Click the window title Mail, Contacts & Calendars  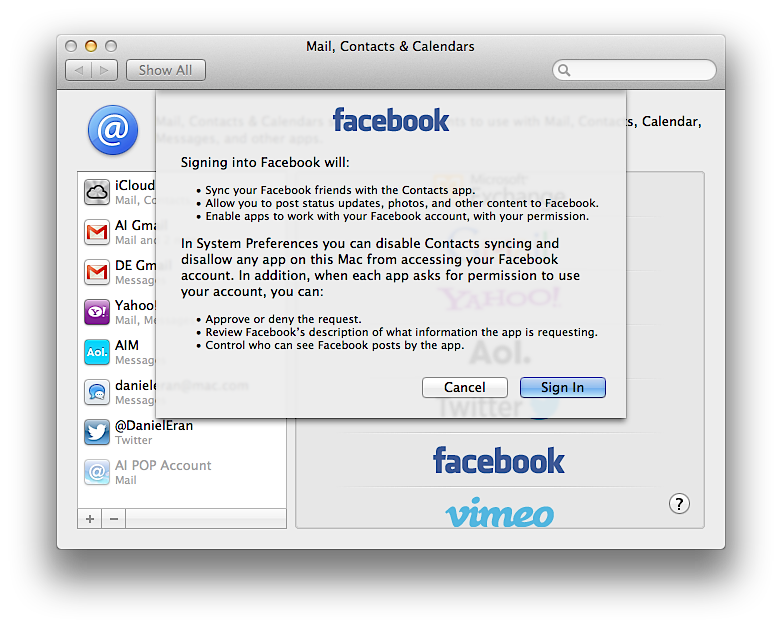(x=390, y=46)
